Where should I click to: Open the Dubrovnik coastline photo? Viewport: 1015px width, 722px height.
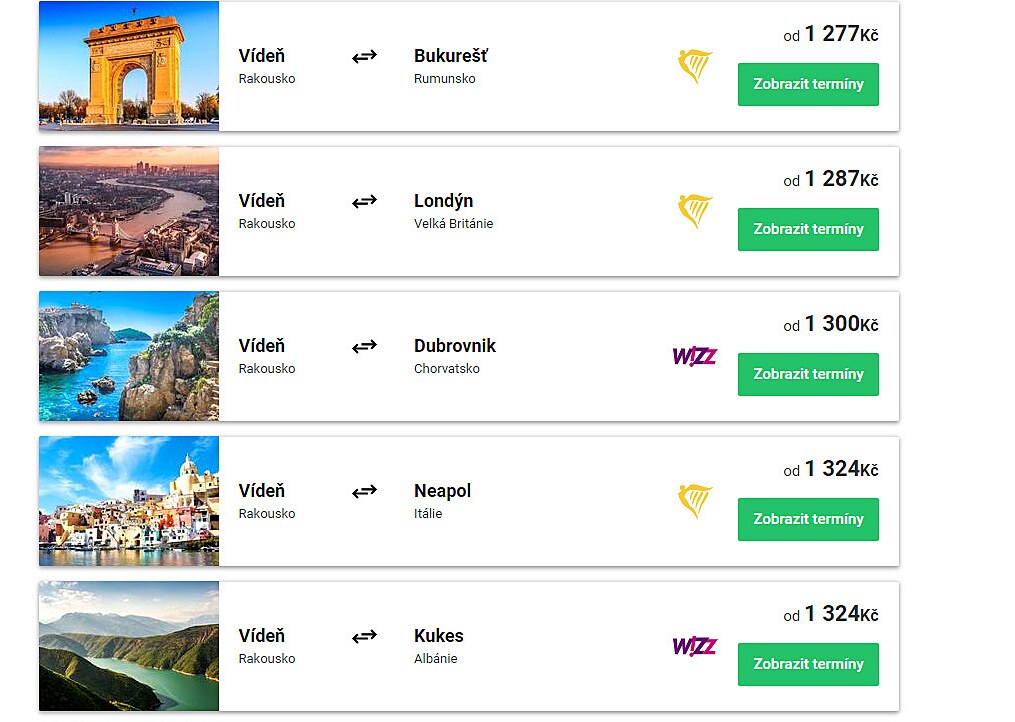(x=129, y=356)
